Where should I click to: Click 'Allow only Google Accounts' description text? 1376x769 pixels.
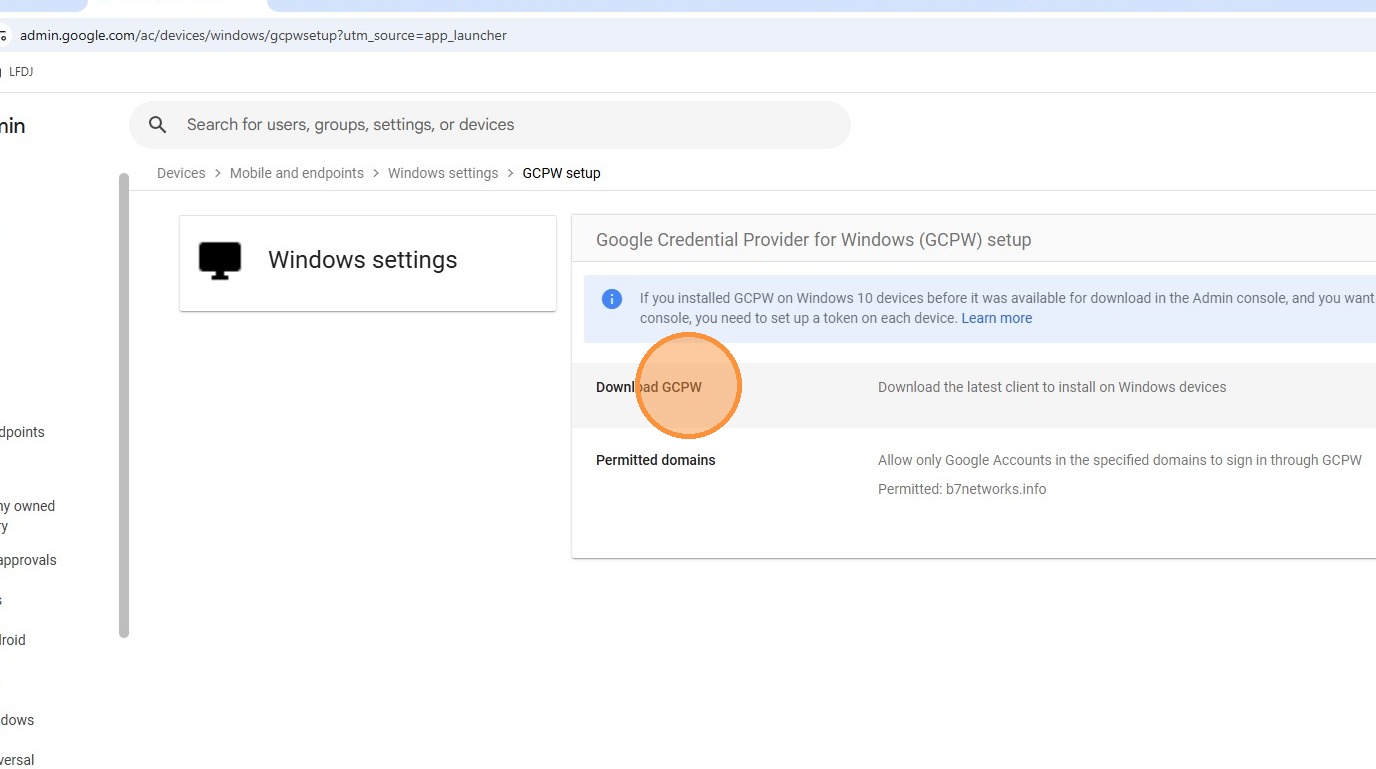[x=1120, y=460]
